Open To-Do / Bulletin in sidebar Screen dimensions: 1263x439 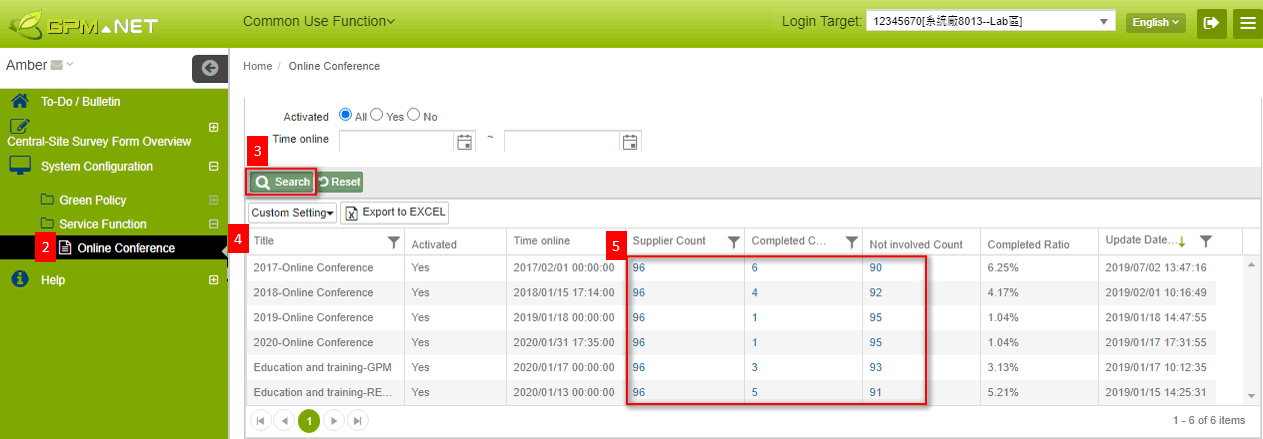coord(80,102)
